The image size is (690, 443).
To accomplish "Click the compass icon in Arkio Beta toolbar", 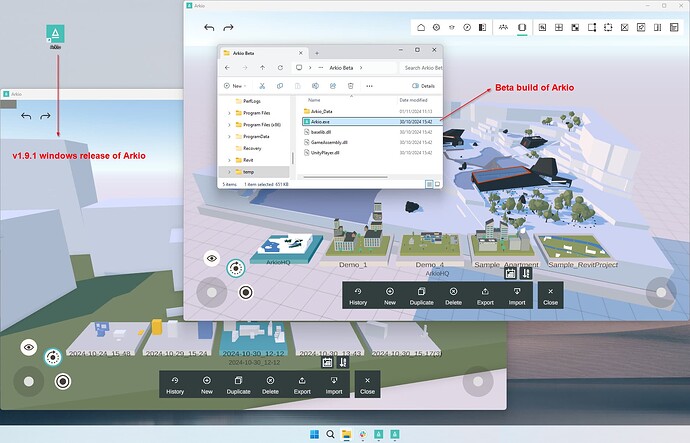I will pos(467,27).
